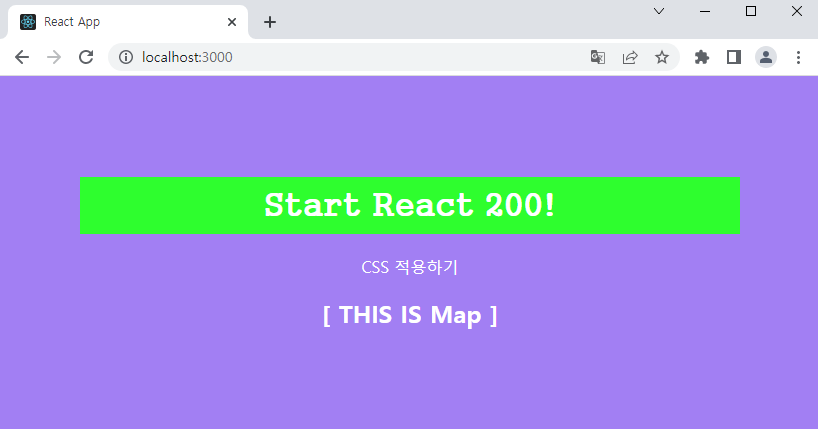Image resolution: width=818 pixels, height=444 pixels.
Task: Go back to the previous page
Action: (22, 57)
